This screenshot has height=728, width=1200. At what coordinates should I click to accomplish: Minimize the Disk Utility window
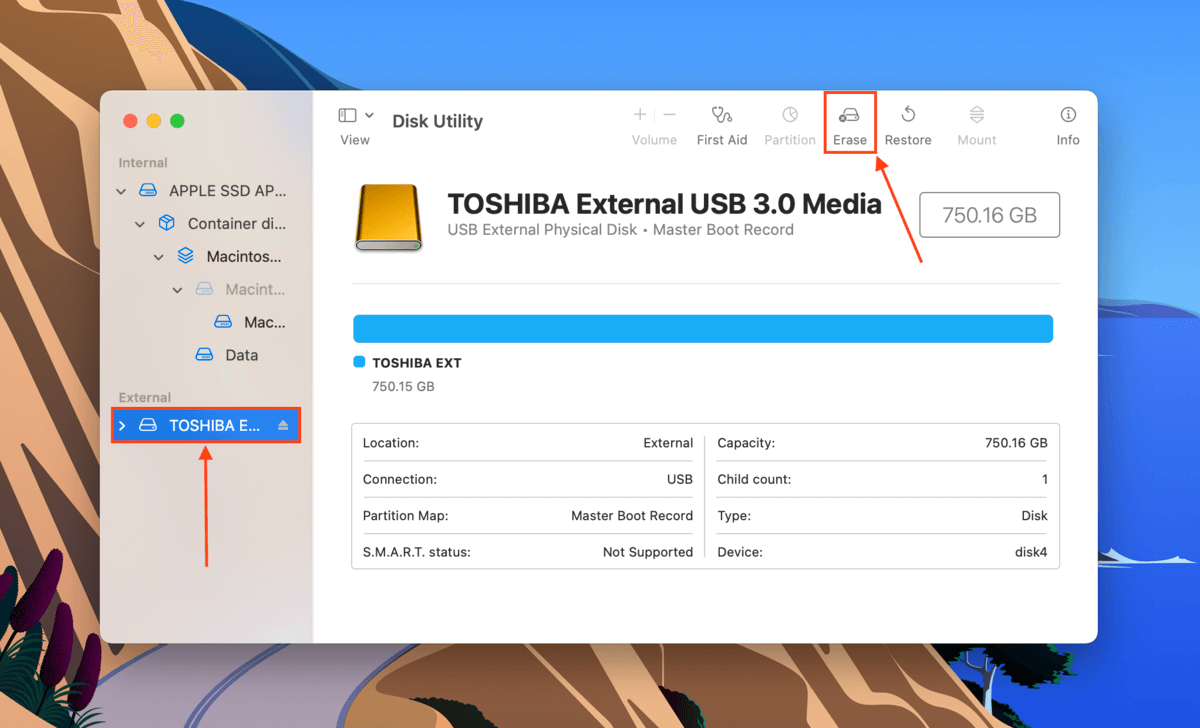(154, 121)
